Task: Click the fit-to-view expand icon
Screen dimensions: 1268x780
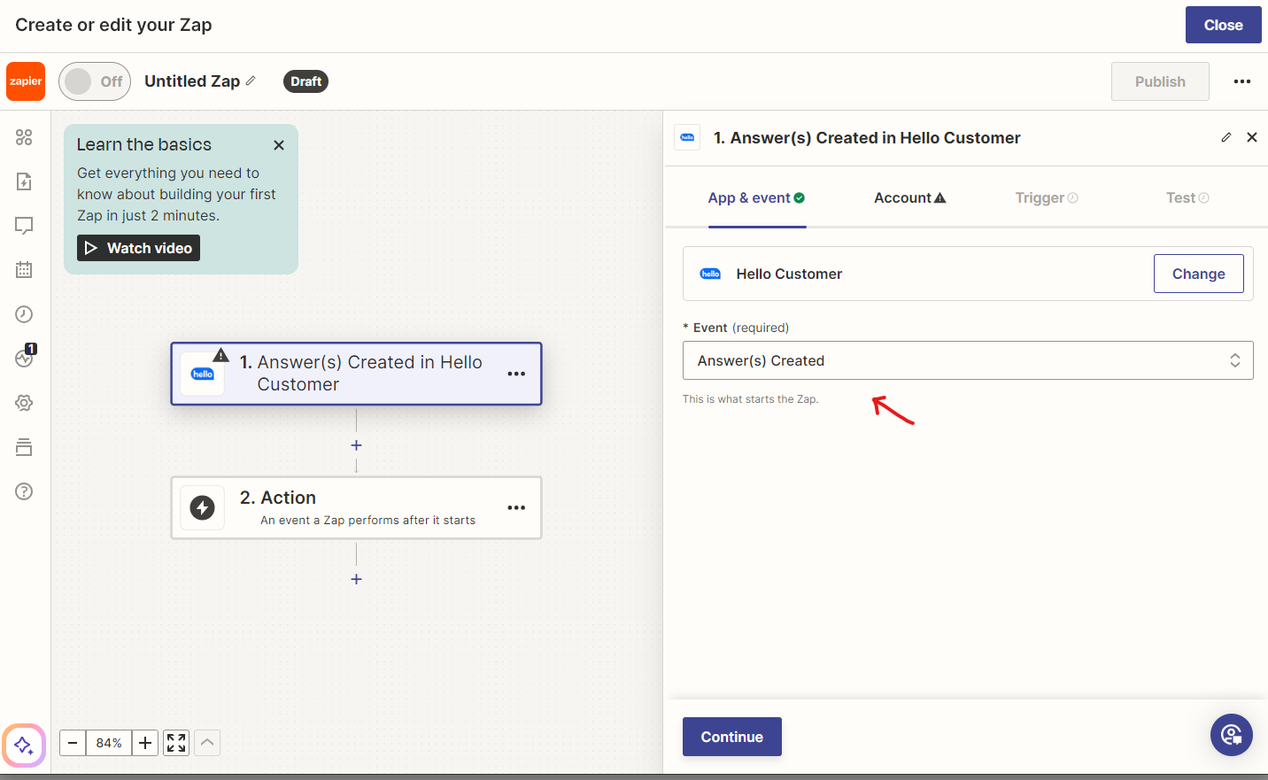Action: pos(176,743)
